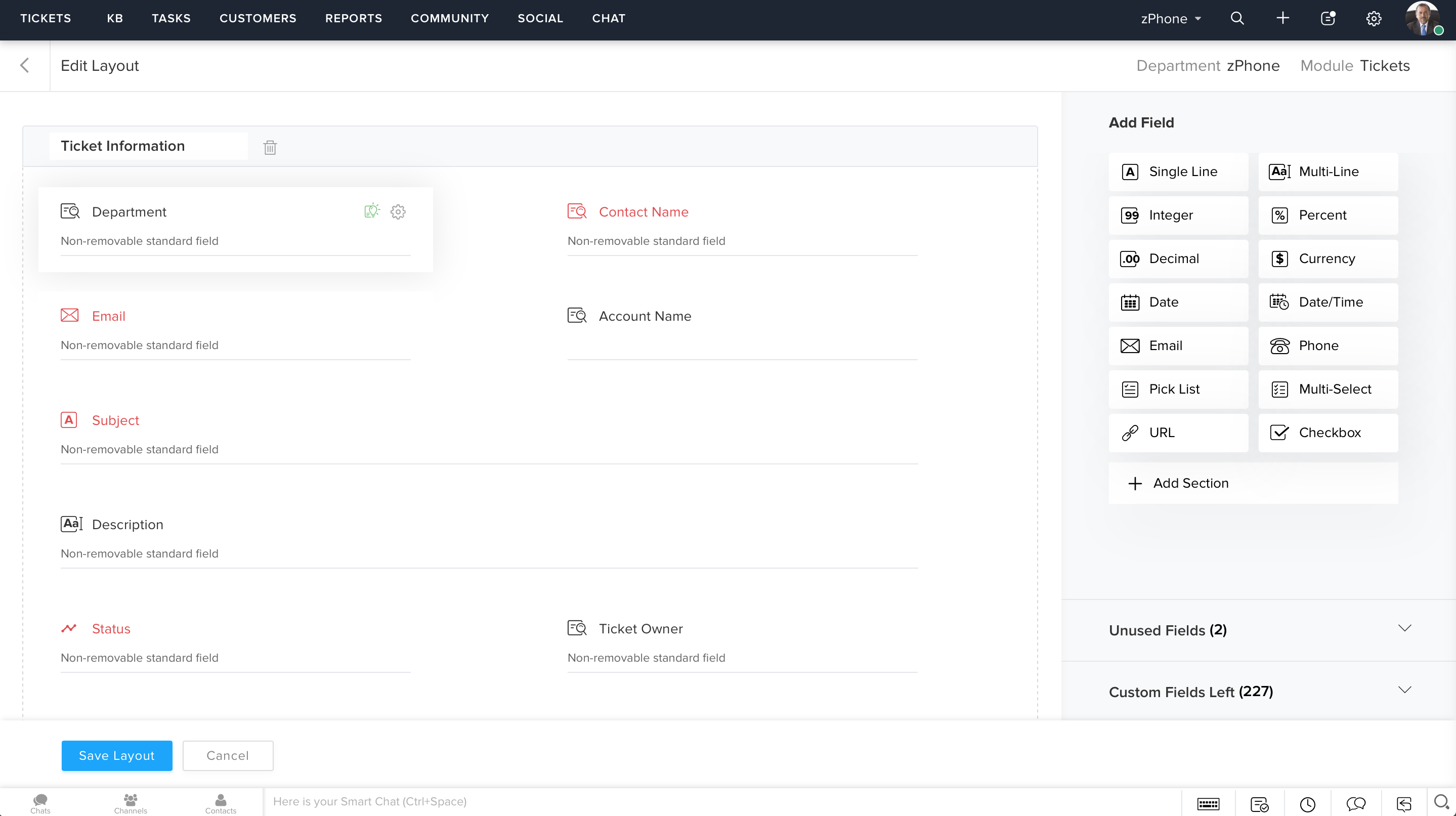This screenshot has height=816, width=1456.
Task: Click the green lightbulb icon on Department field
Action: (x=371, y=211)
